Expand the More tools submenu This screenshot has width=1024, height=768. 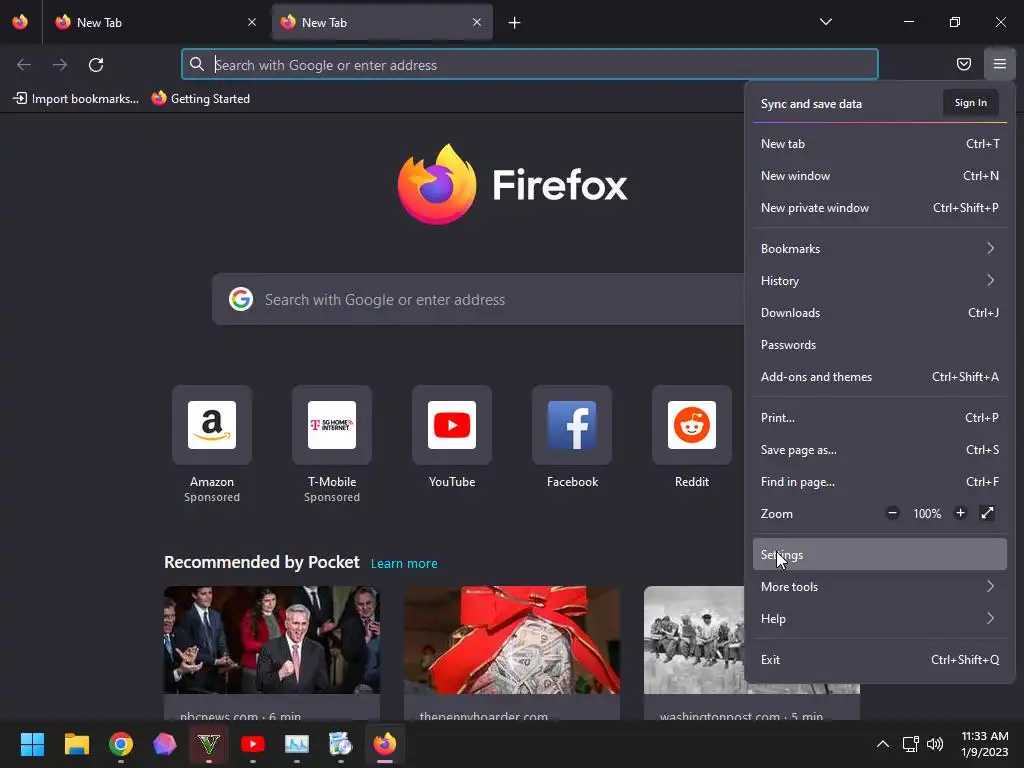click(880, 586)
